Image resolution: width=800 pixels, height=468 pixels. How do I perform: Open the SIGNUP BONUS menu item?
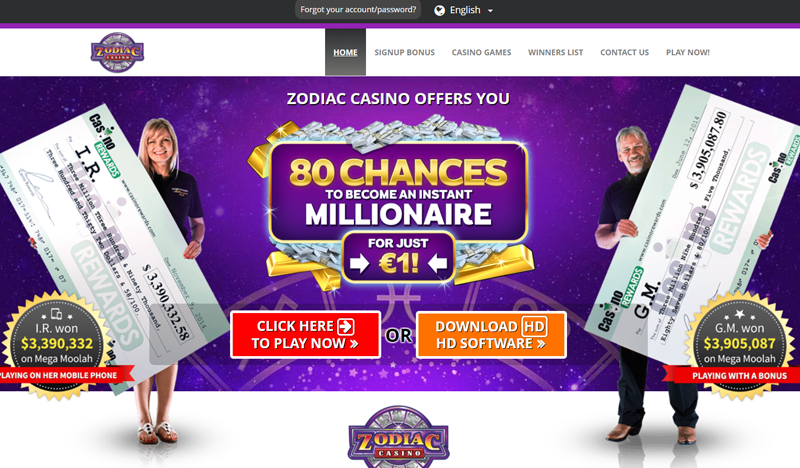tap(405, 52)
